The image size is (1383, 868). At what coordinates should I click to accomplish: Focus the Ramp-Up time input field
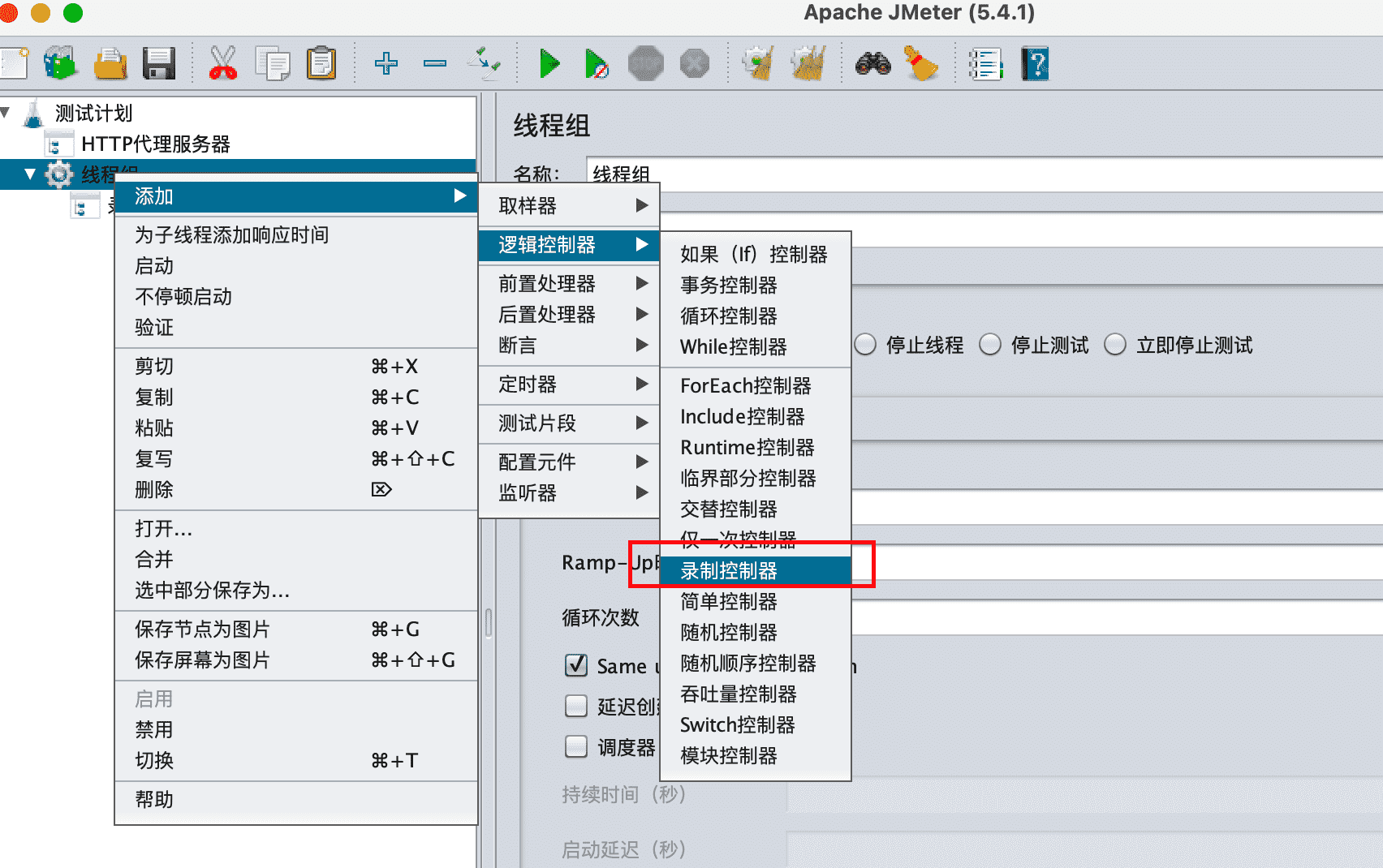pos(1117,562)
